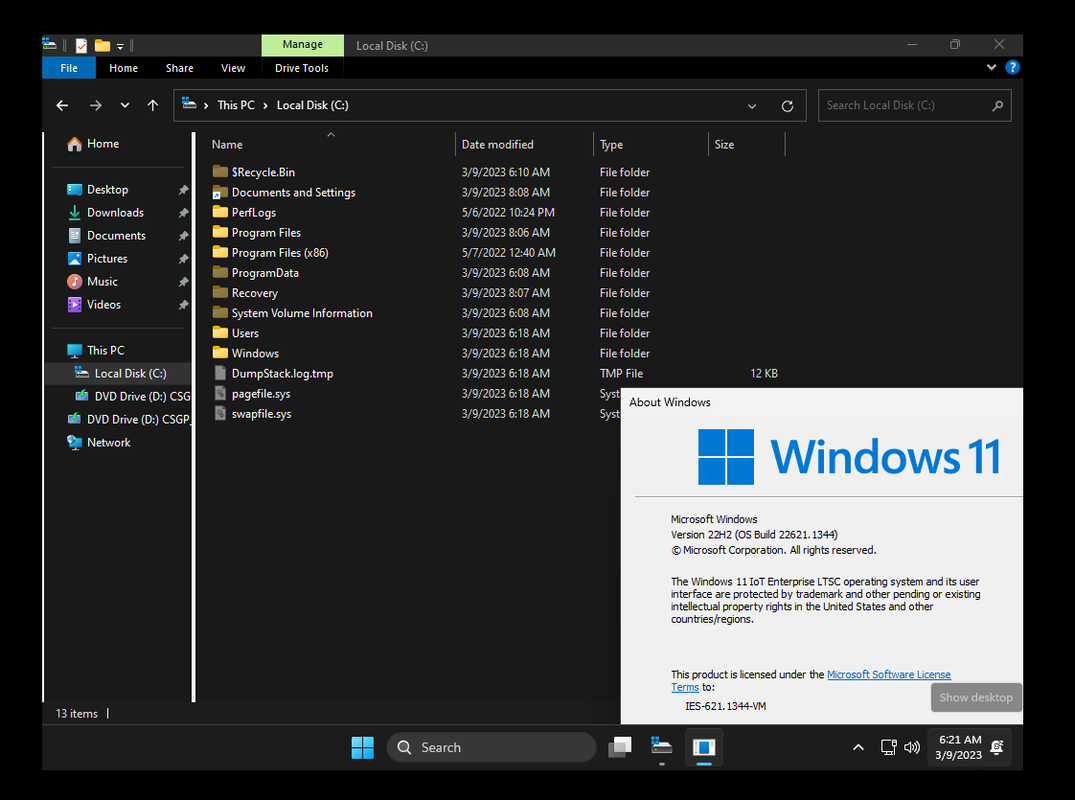Select the Users folder icon
Viewport: 1075px width, 800px height.
click(x=220, y=332)
